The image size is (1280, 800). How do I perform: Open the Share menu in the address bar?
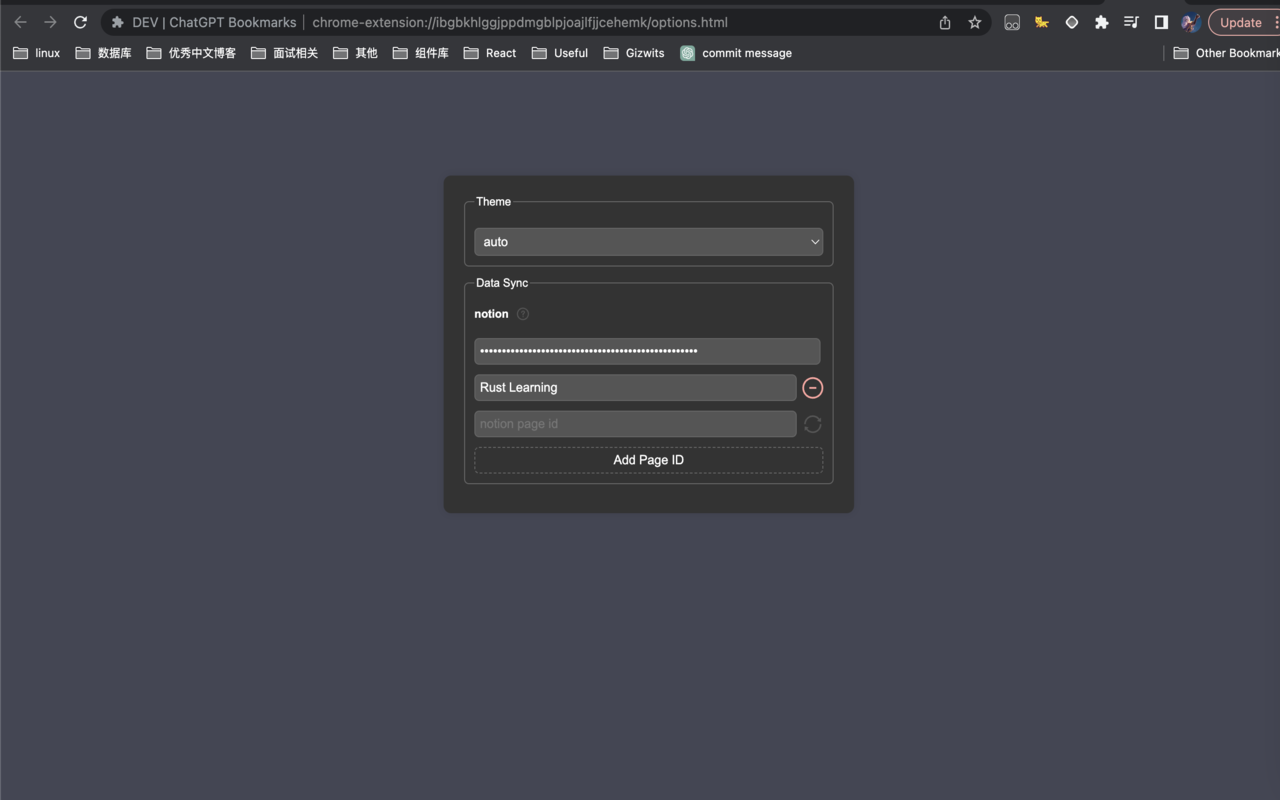pos(944,22)
